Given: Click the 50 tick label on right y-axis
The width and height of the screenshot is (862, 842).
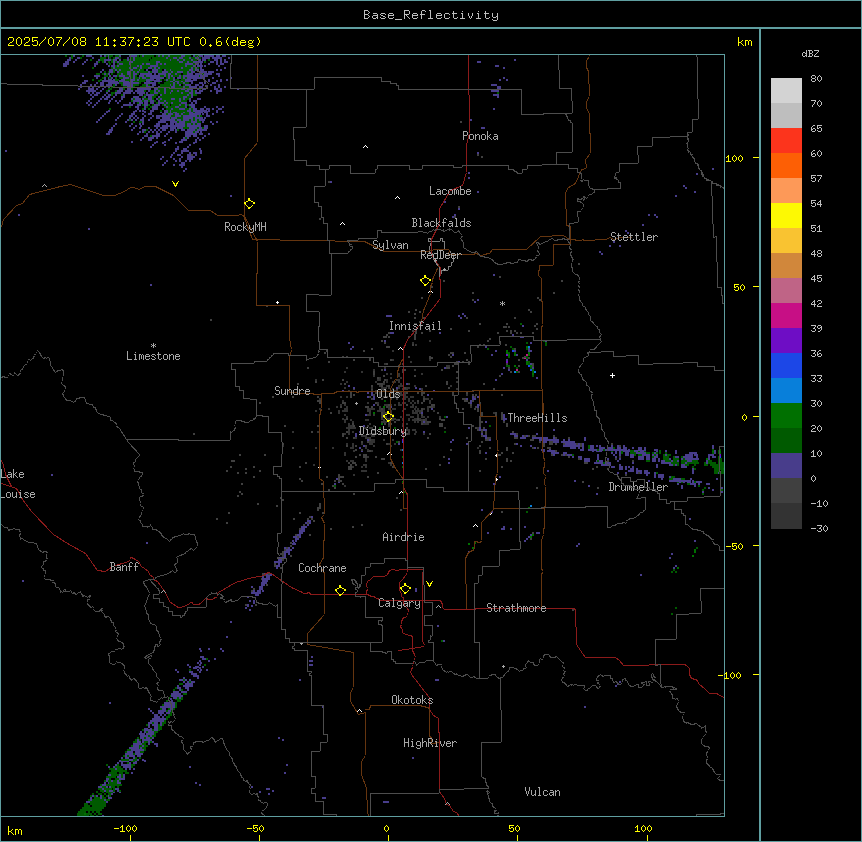Looking at the screenshot, I should 739,287.
